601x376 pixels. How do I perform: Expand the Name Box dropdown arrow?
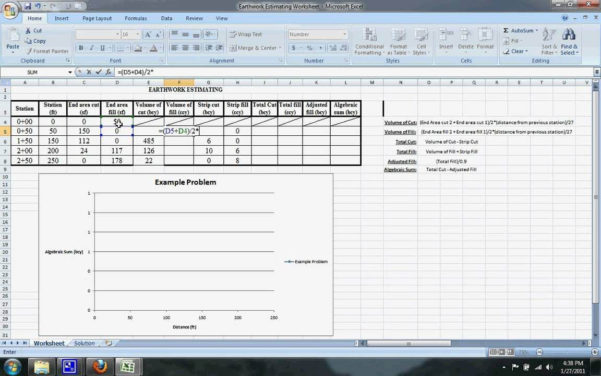(x=70, y=72)
